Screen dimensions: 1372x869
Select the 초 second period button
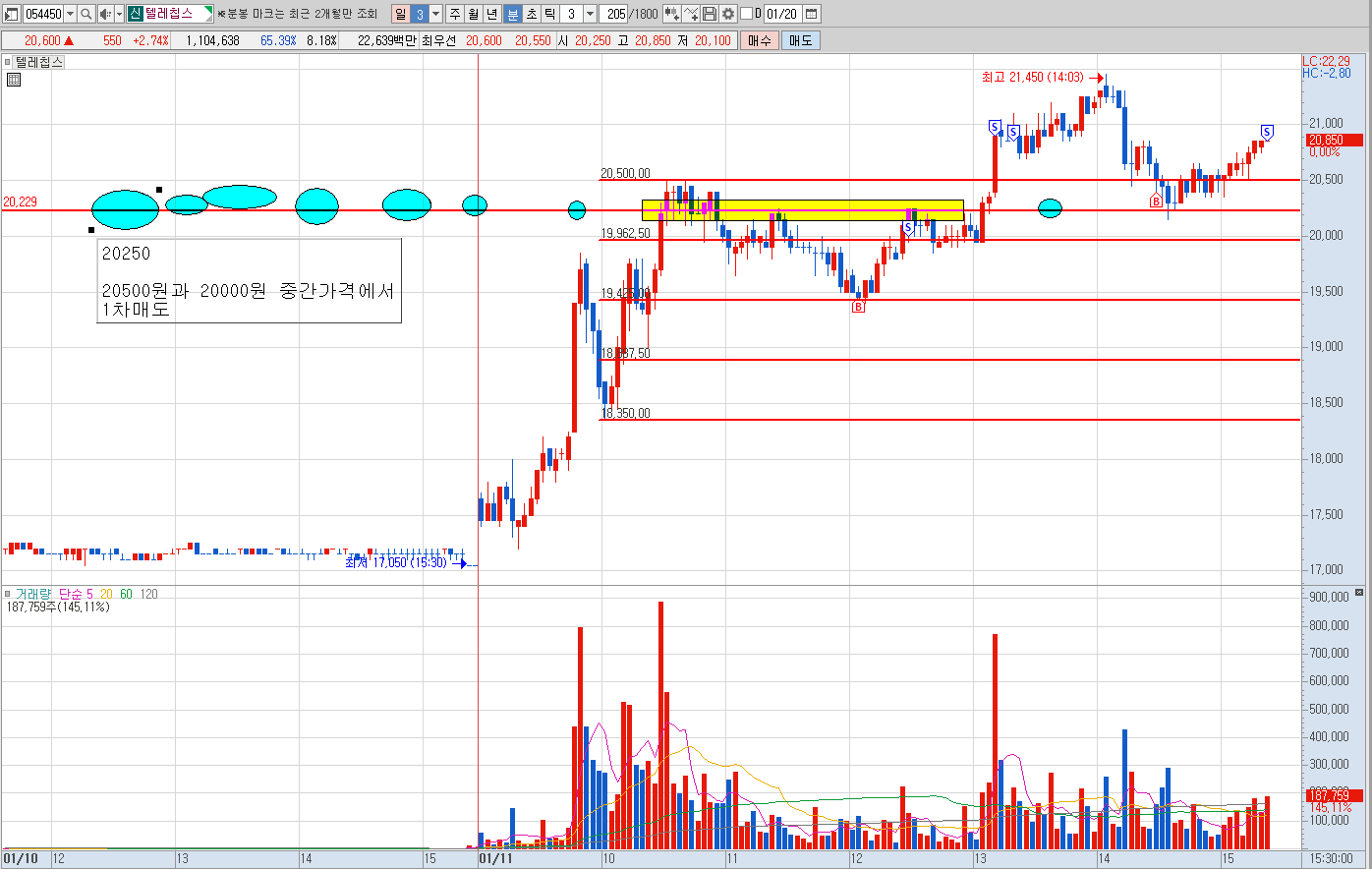[x=531, y=14]
